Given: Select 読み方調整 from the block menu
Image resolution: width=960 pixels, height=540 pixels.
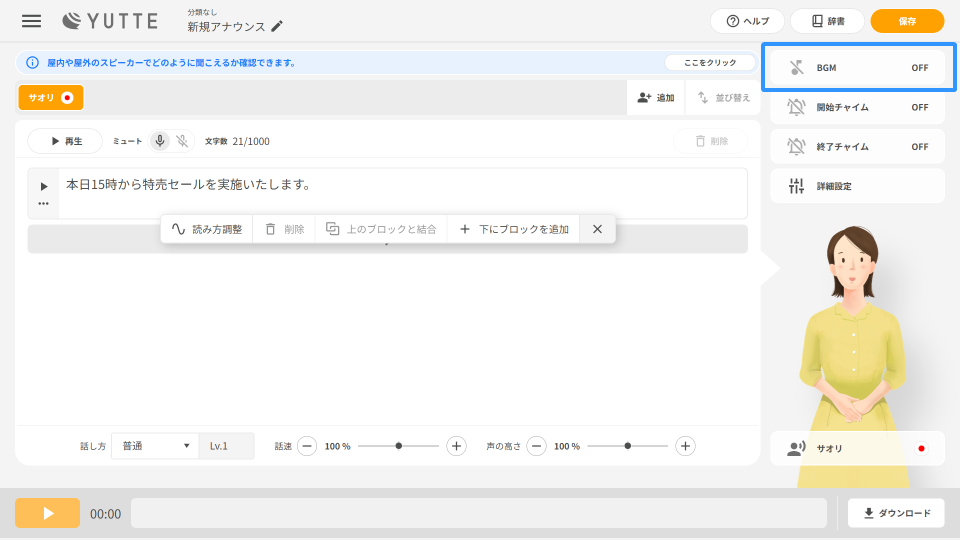Looking at the screenshot, I should point(206,229).
